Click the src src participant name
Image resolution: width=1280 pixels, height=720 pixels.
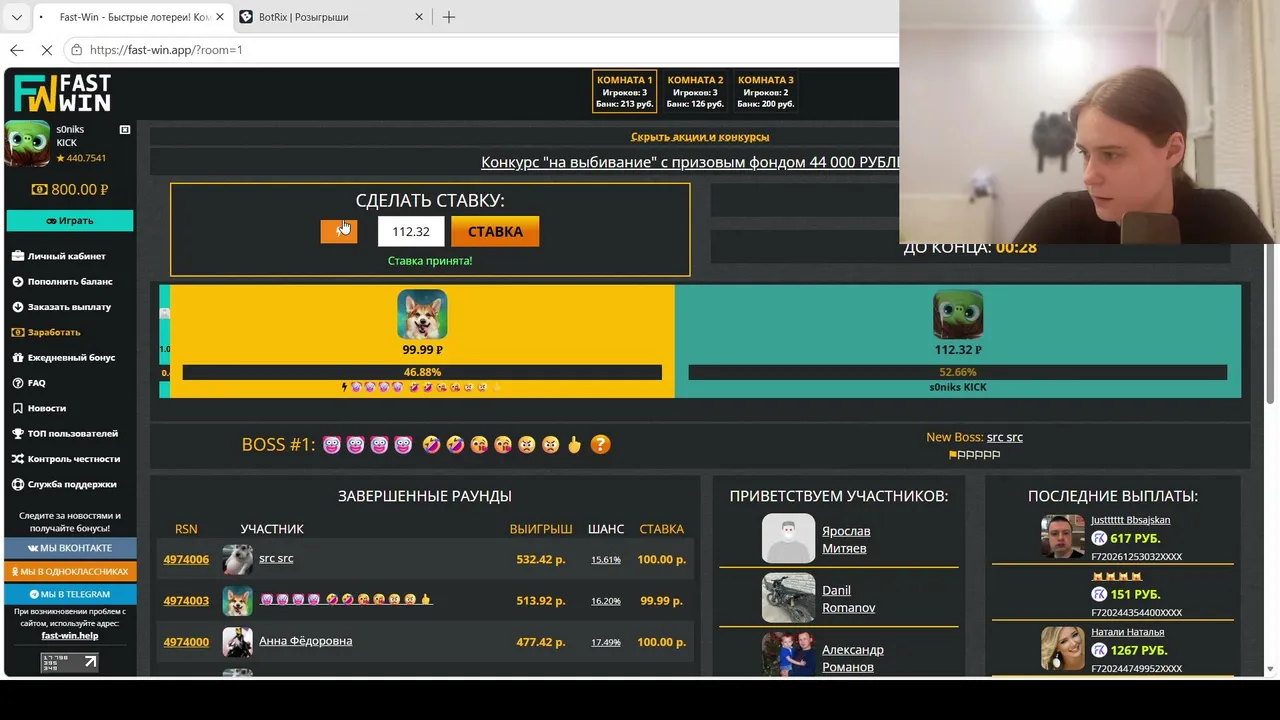click(x=276, y=558)
